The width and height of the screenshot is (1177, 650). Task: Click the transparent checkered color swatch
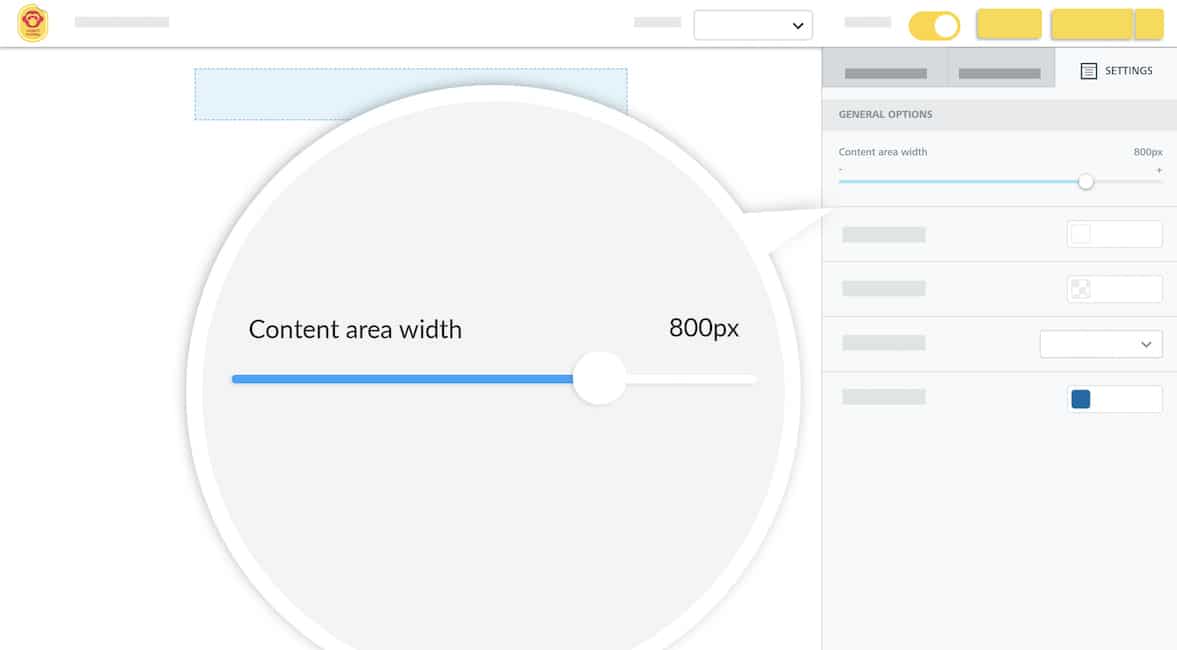point(1081,289)
